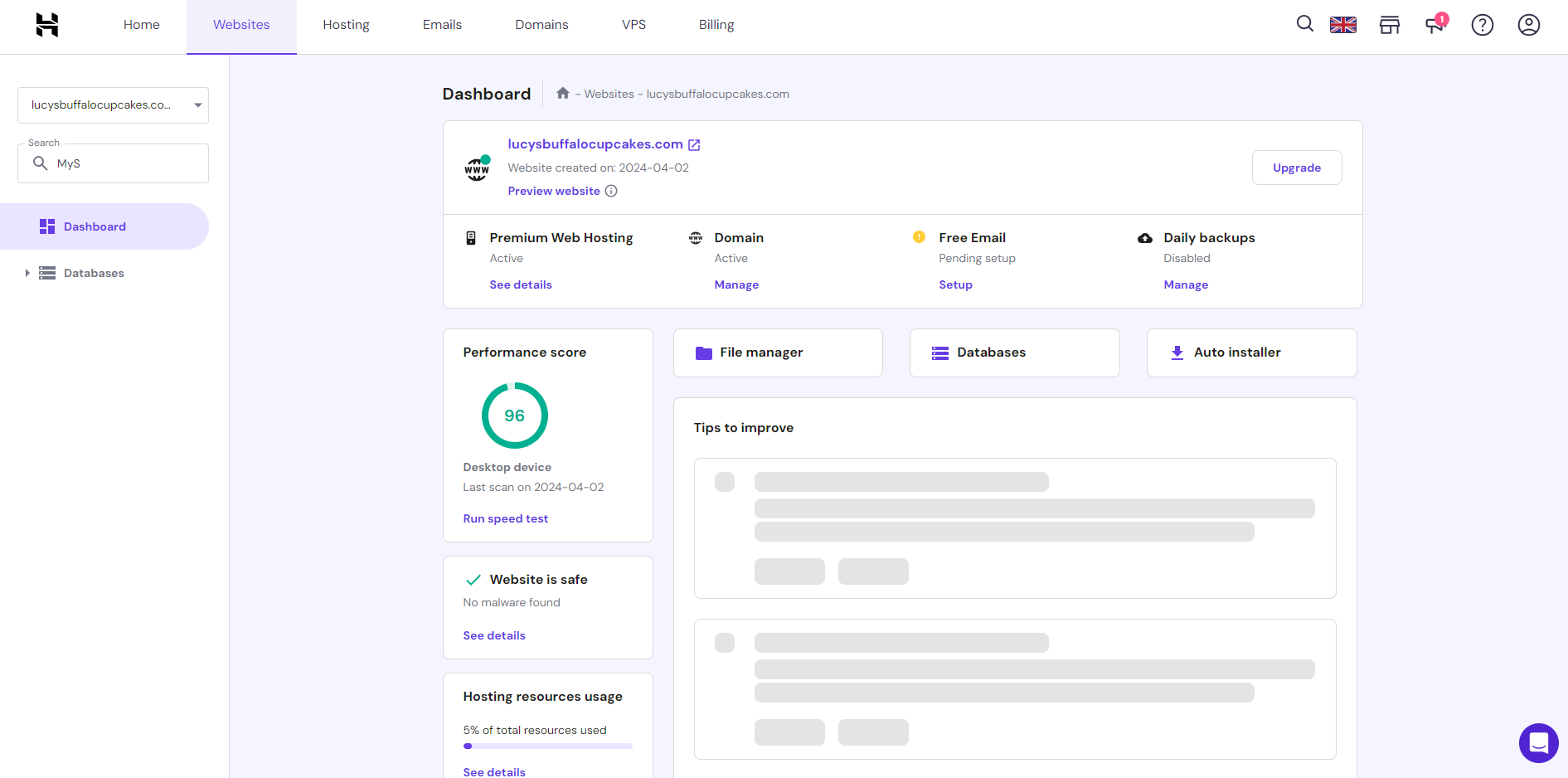1568x778 pixels.
Task: Click the Upgrade button
Action: (1297, 168)
